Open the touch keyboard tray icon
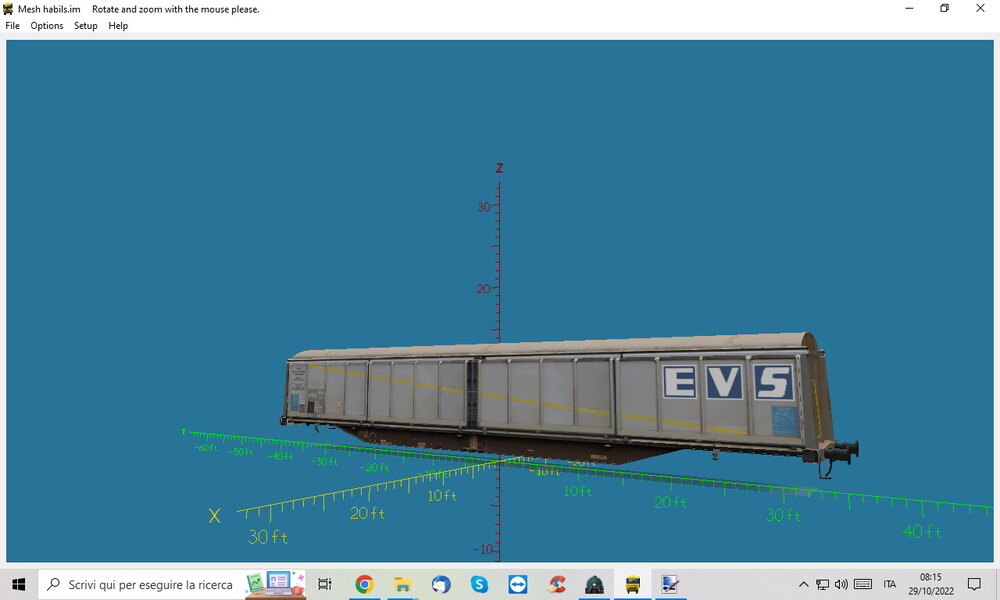Screen dimensions: 1000x600 [863, 584]
